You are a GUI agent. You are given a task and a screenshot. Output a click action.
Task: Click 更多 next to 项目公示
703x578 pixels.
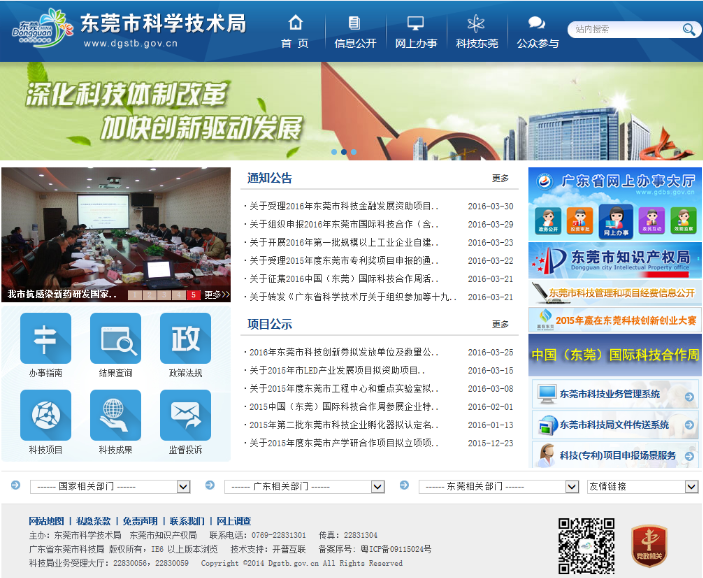tap(500, 324)
